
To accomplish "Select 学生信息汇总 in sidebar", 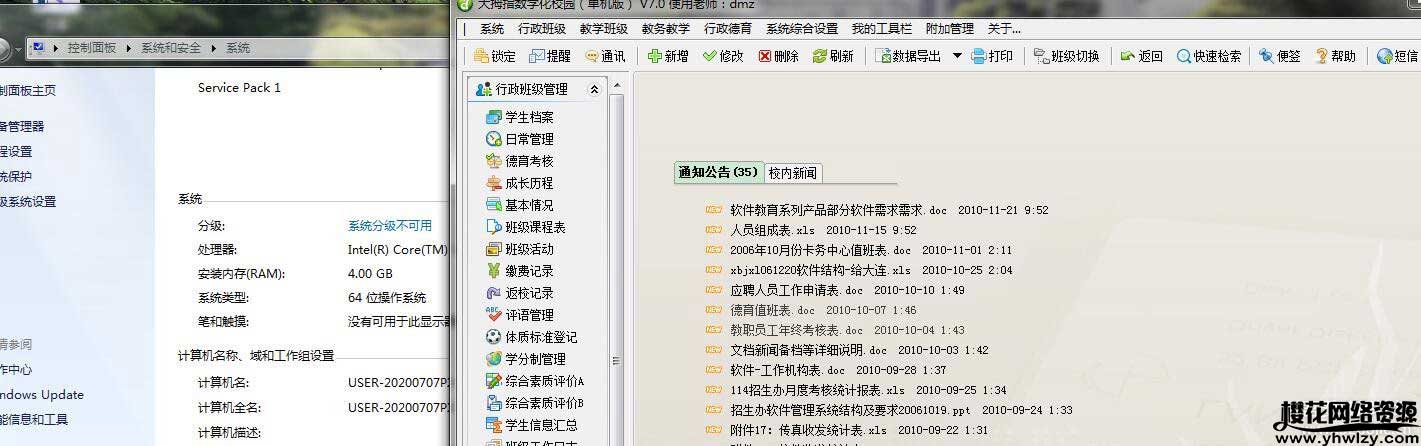I will pos(531,425).
